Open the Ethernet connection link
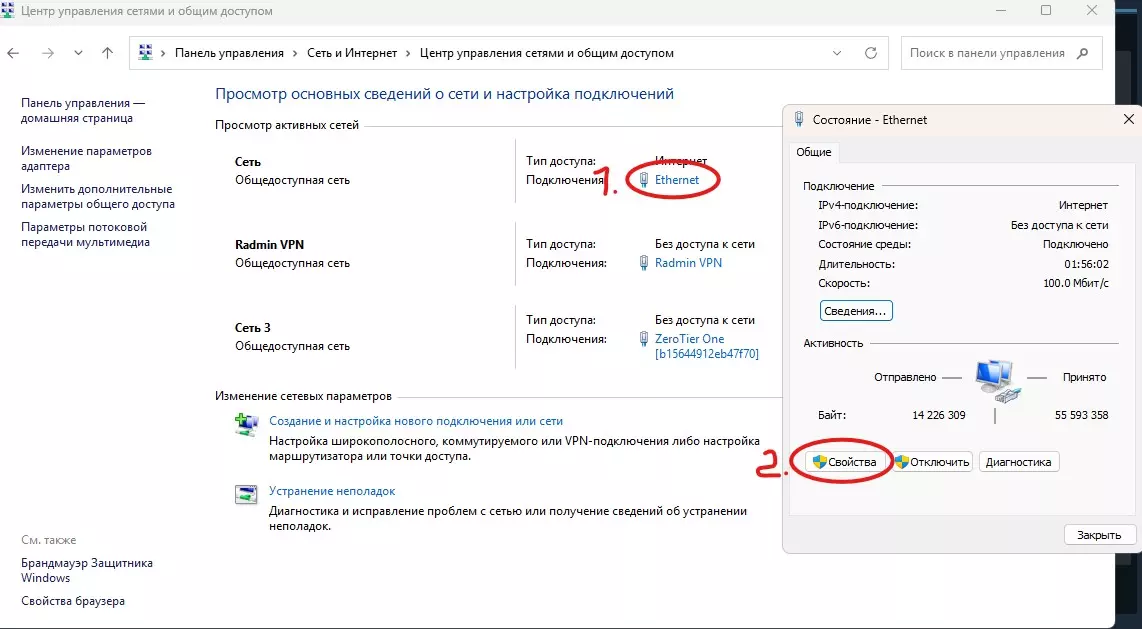The image size is (1142, 629). tap(677, 180)
